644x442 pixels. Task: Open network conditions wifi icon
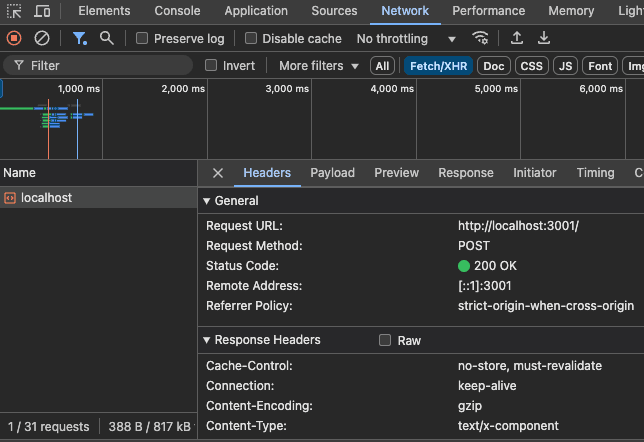481,38
